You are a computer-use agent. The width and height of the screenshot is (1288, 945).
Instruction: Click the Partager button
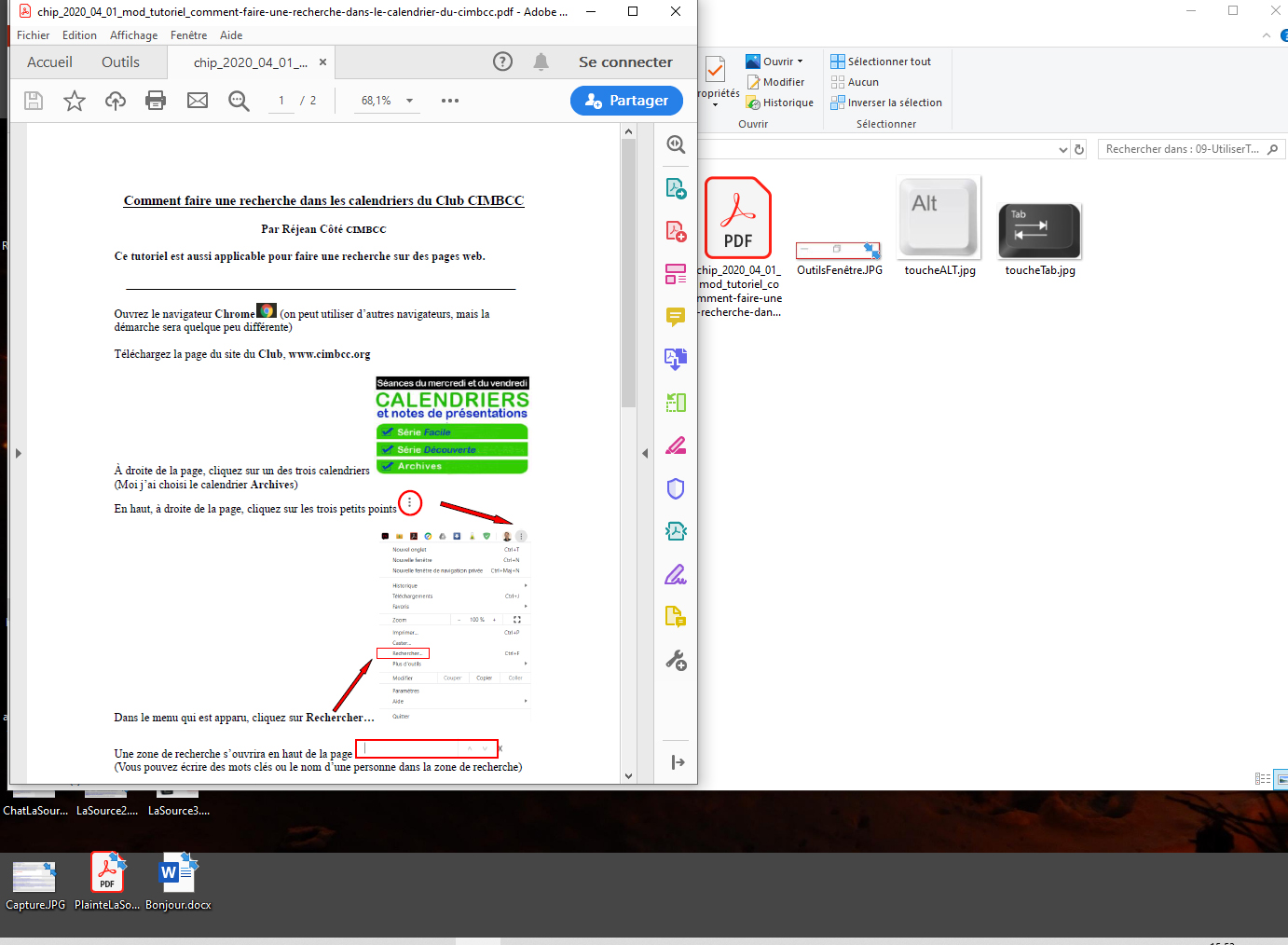pos(626,101)
